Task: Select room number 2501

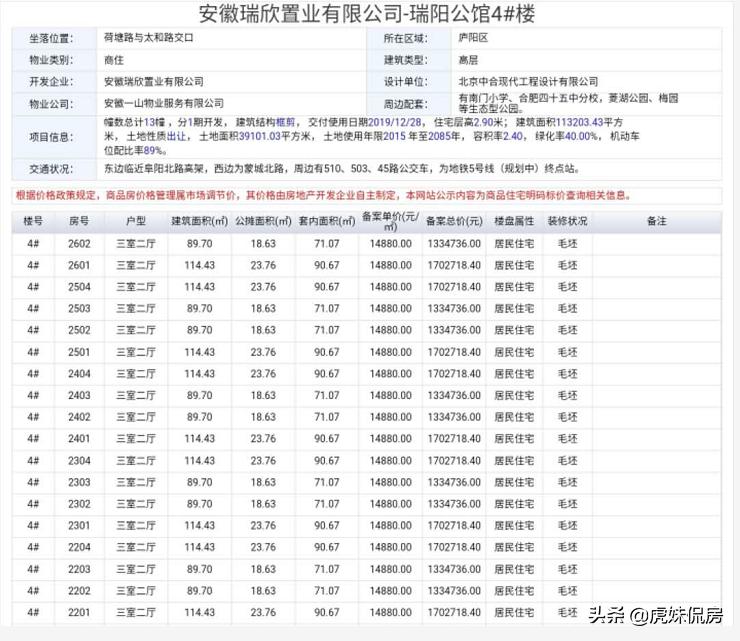Action: pos(79,352)
